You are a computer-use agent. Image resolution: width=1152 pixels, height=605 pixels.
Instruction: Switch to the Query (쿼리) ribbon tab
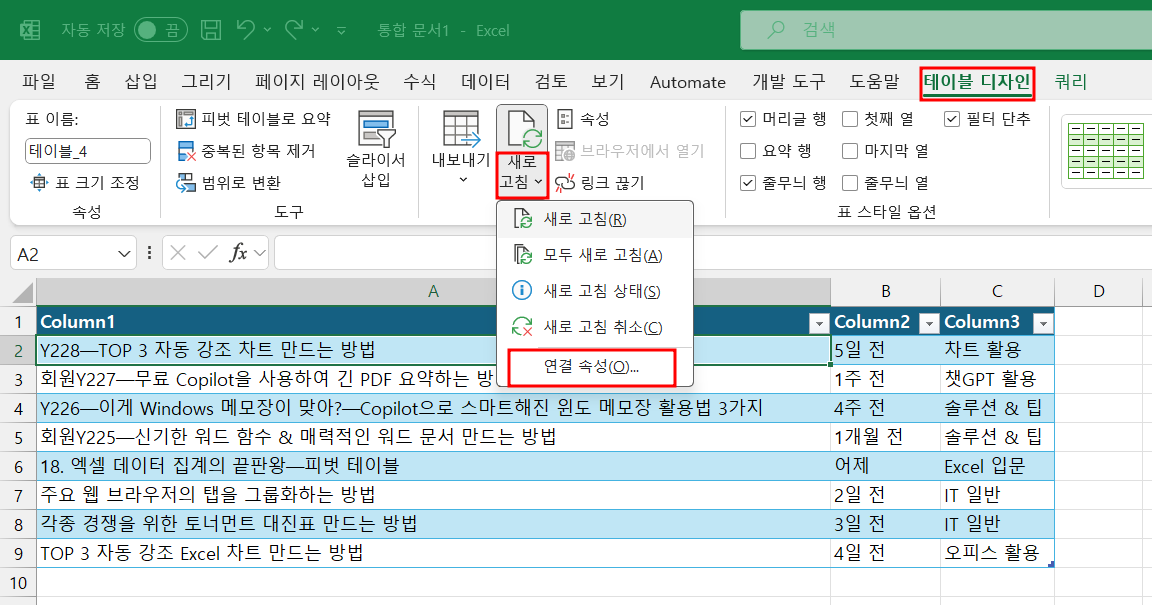[1070, 81]
